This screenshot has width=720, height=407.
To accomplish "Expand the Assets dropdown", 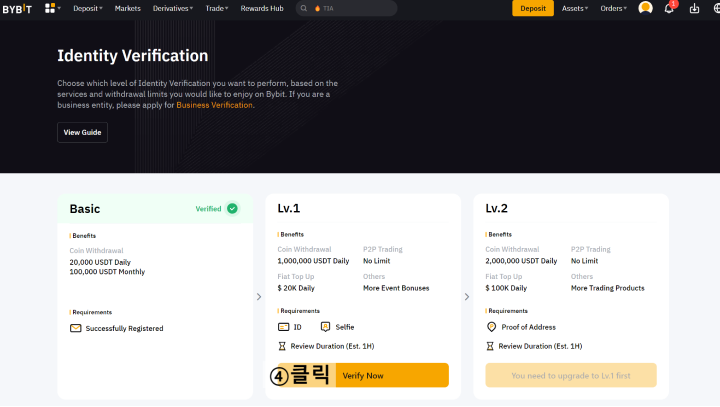I will [x=574, y=8].
